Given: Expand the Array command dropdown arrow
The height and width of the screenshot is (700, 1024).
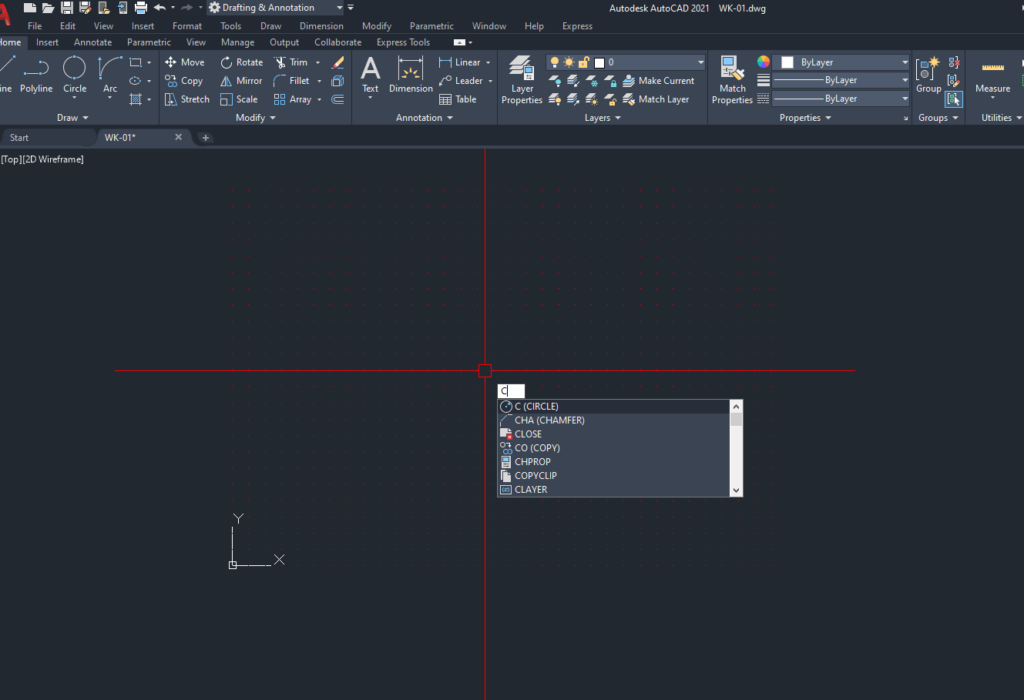Looking at the screenshot, I should (x=318, y=99).
